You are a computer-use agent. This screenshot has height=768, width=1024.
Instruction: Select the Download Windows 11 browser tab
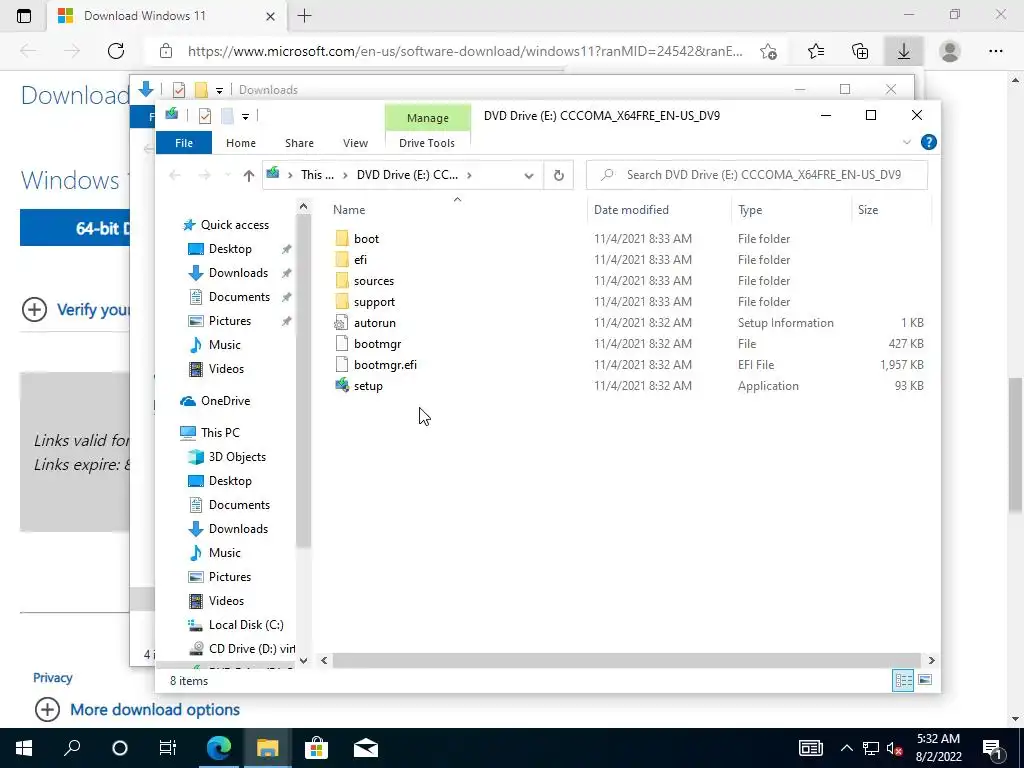(165, 16)
